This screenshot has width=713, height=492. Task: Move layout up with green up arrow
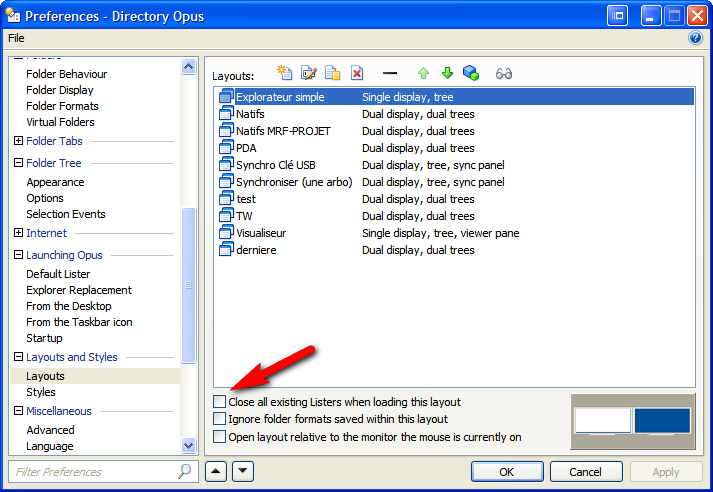click(x=423, y=73)
